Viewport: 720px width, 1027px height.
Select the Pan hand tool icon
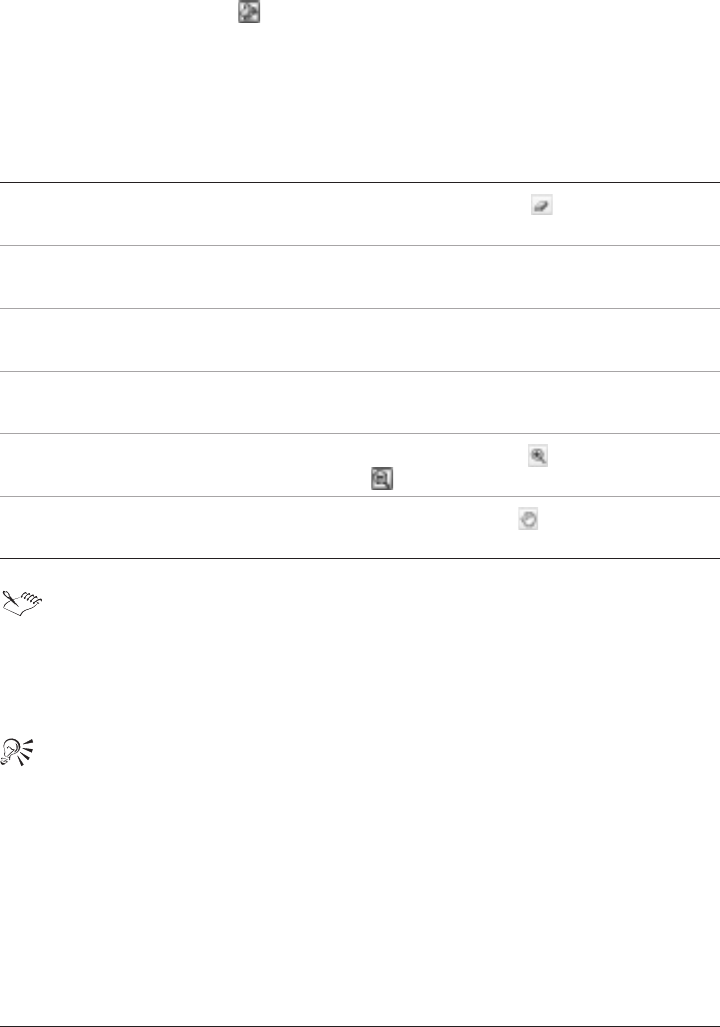[527, 518]
